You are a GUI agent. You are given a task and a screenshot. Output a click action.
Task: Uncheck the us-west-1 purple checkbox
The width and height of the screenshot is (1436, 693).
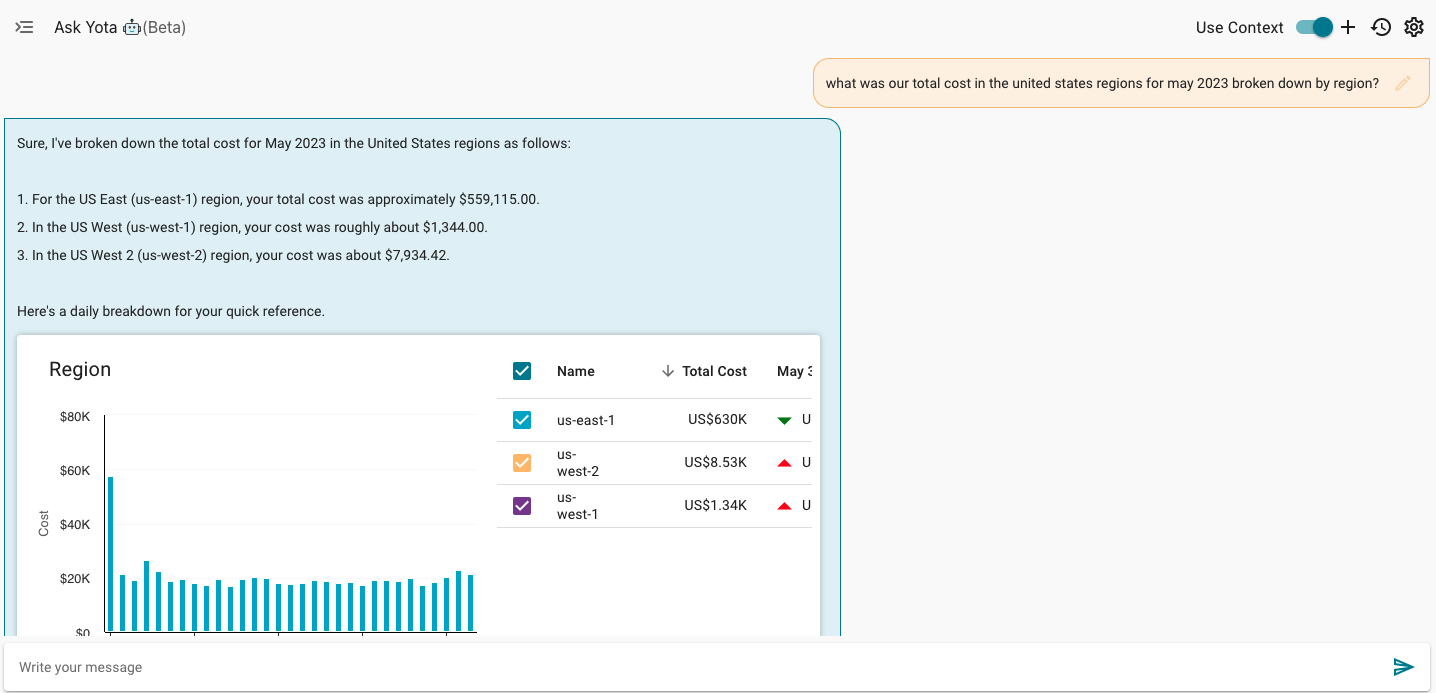[522, 506]
